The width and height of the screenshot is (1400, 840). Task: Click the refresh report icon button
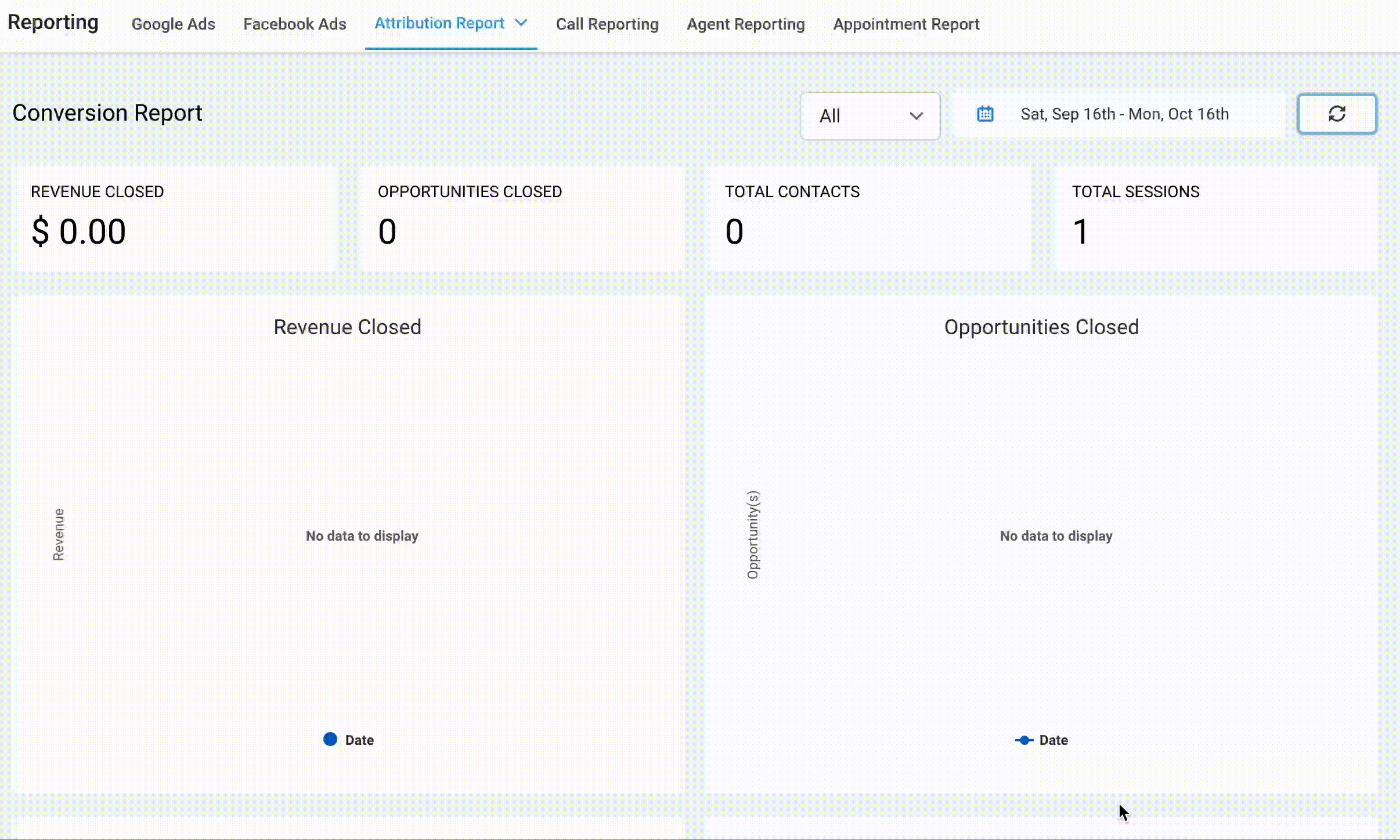pyautogui.click(x=1337, y=114)
